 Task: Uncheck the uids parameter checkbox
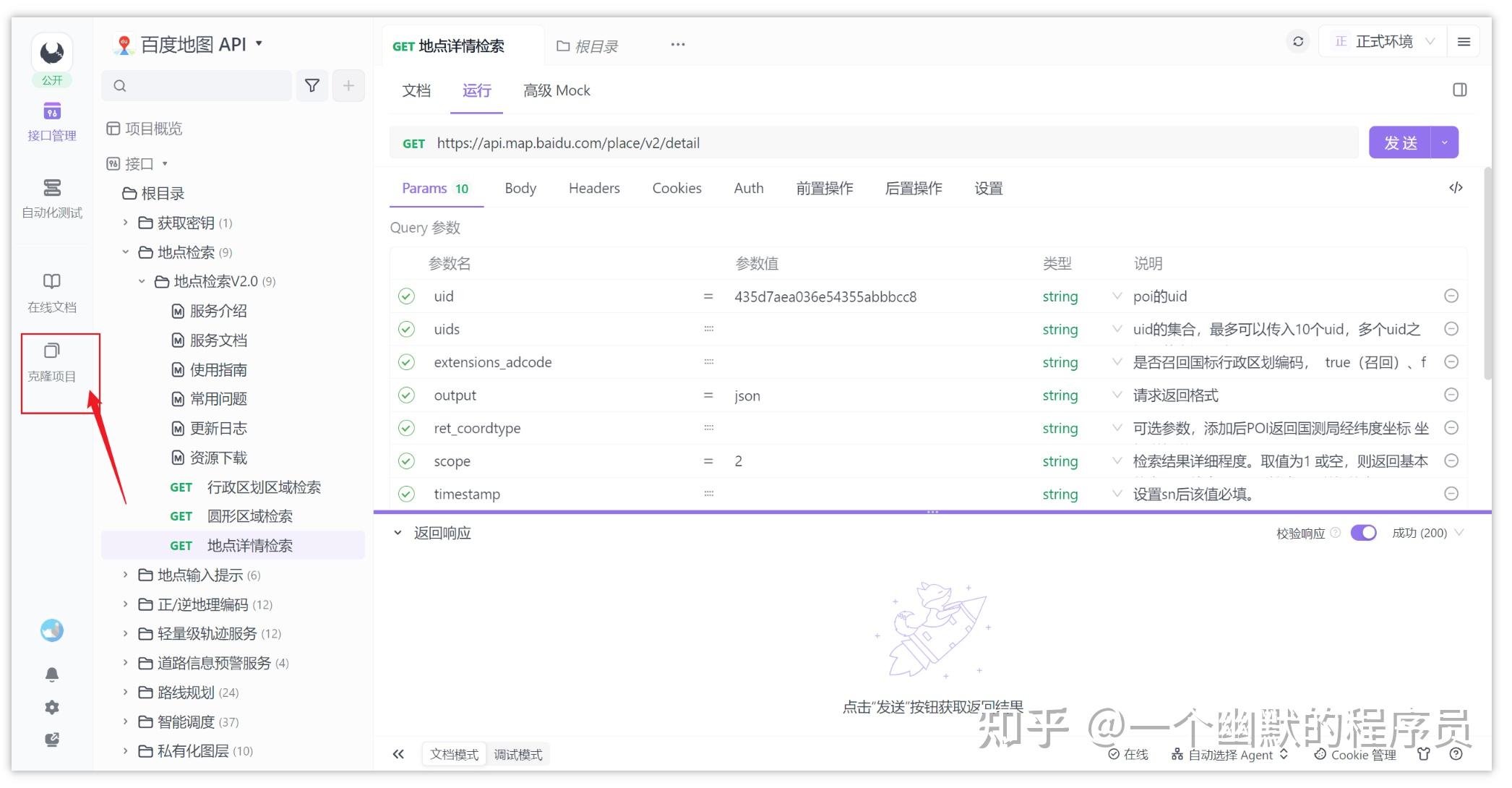click(407, 329)
